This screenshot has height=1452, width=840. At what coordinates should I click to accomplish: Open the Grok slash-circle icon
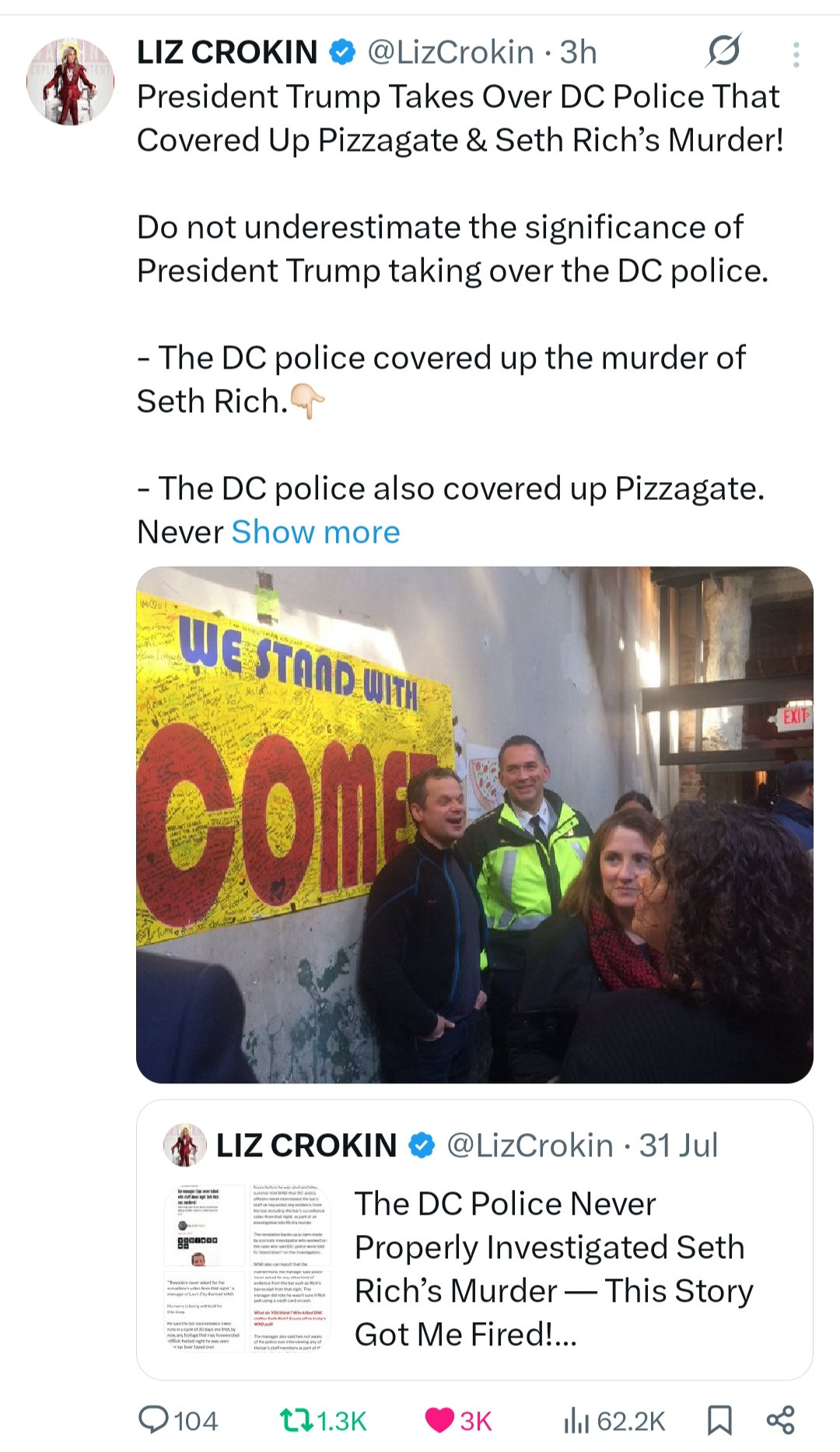(723, 51)
